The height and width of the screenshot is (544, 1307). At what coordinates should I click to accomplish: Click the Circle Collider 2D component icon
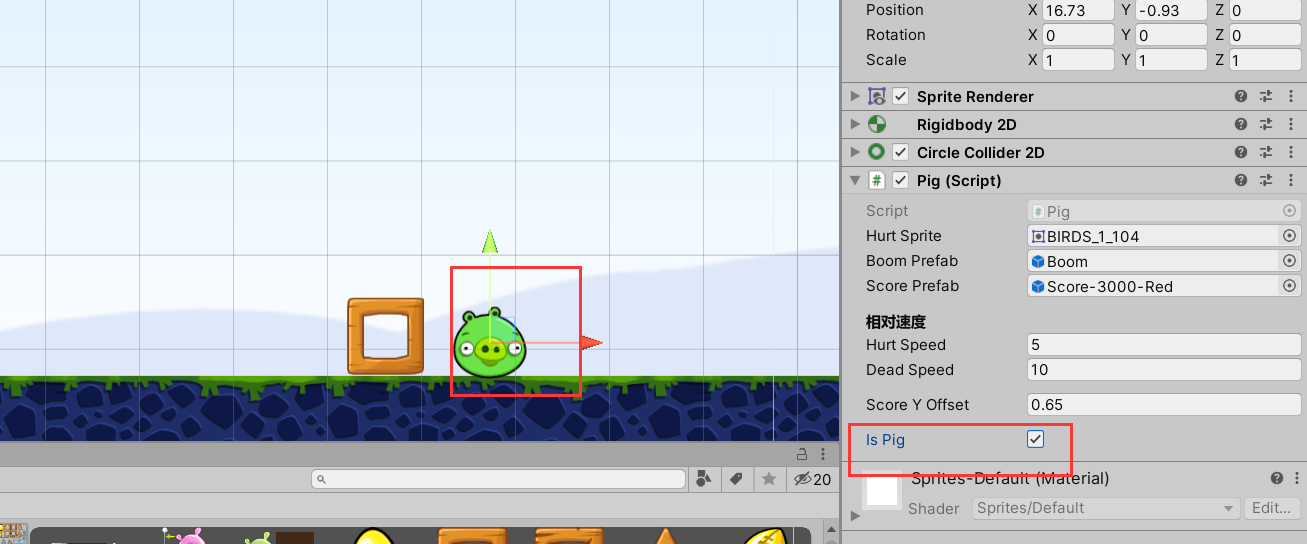(877, 153)
